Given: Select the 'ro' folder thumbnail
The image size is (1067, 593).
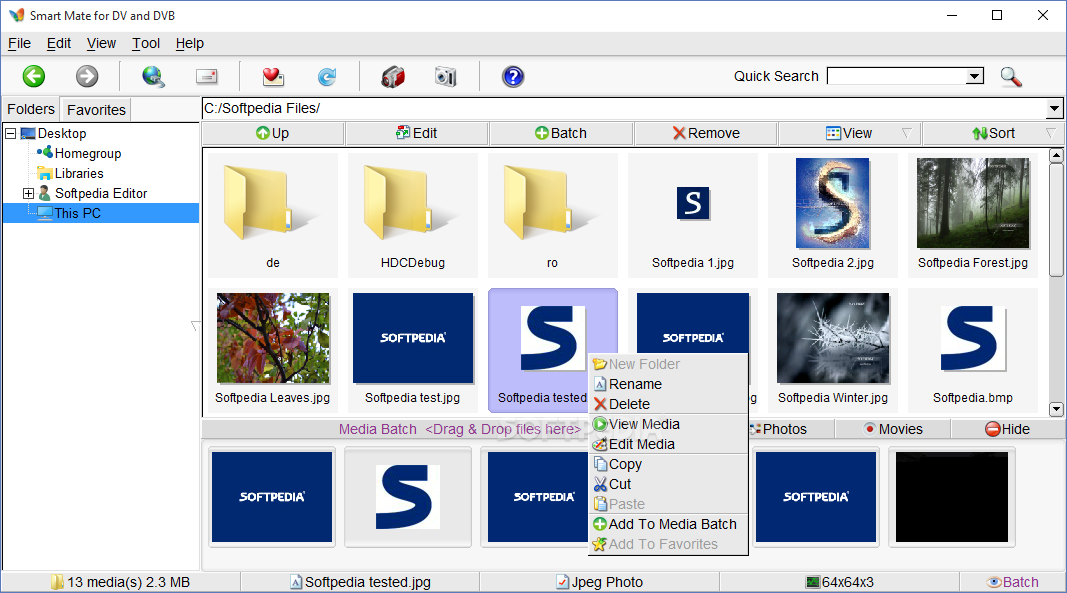Looking at the screenshot, I should pos(553,215).
